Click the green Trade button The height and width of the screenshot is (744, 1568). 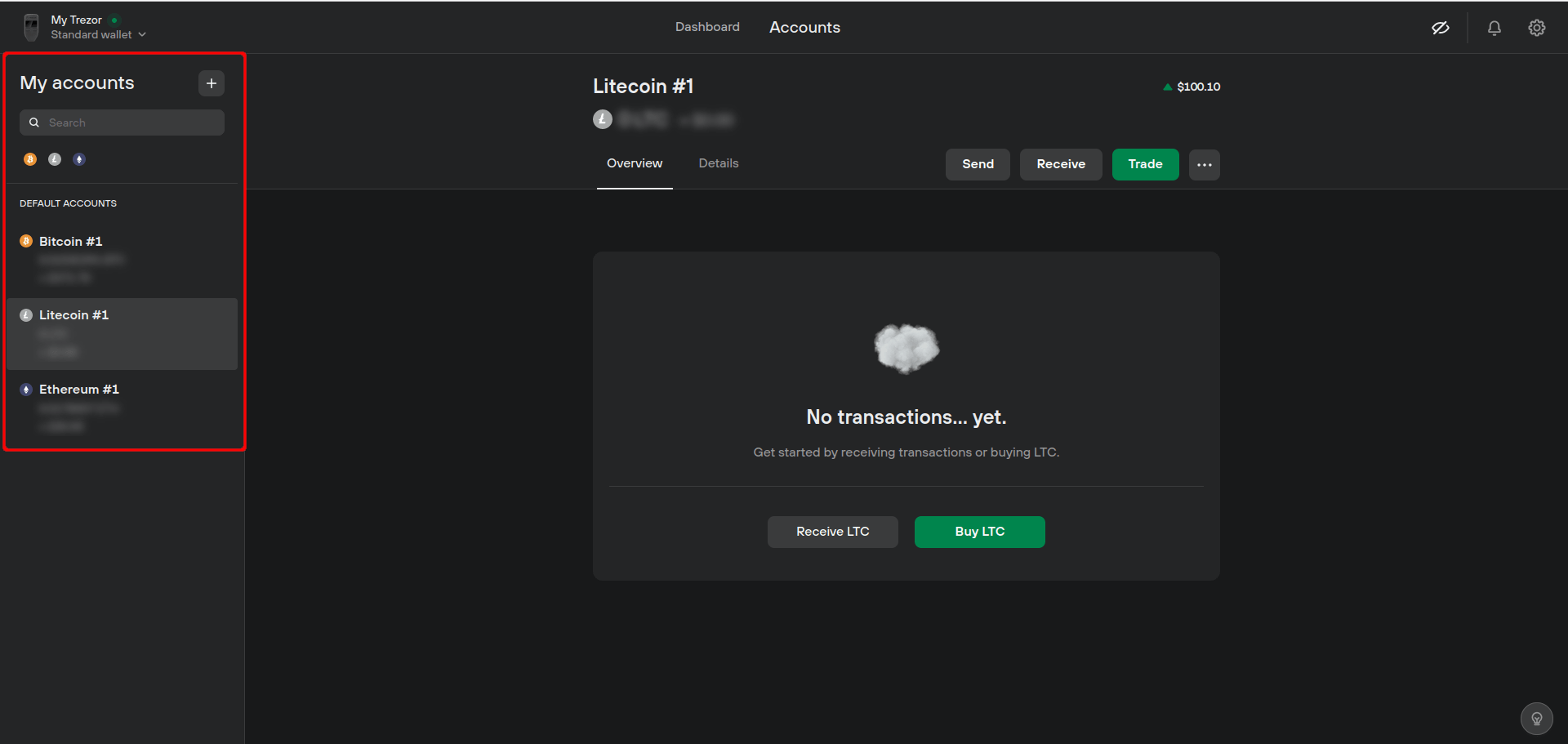1145,164
